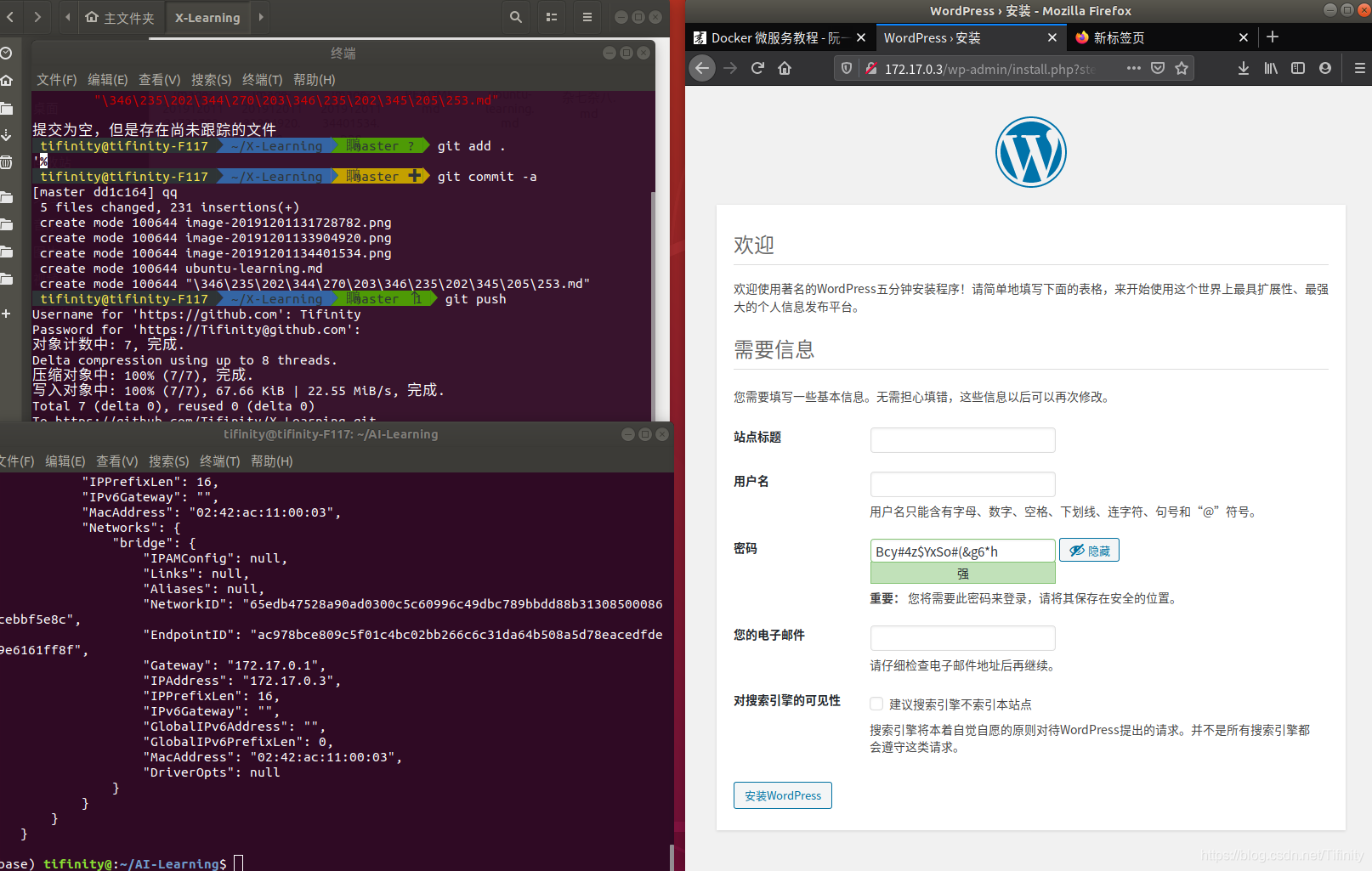Open 文件(F) menu in upper terminal
This screenshot has height=871, width=1372.
56,80
